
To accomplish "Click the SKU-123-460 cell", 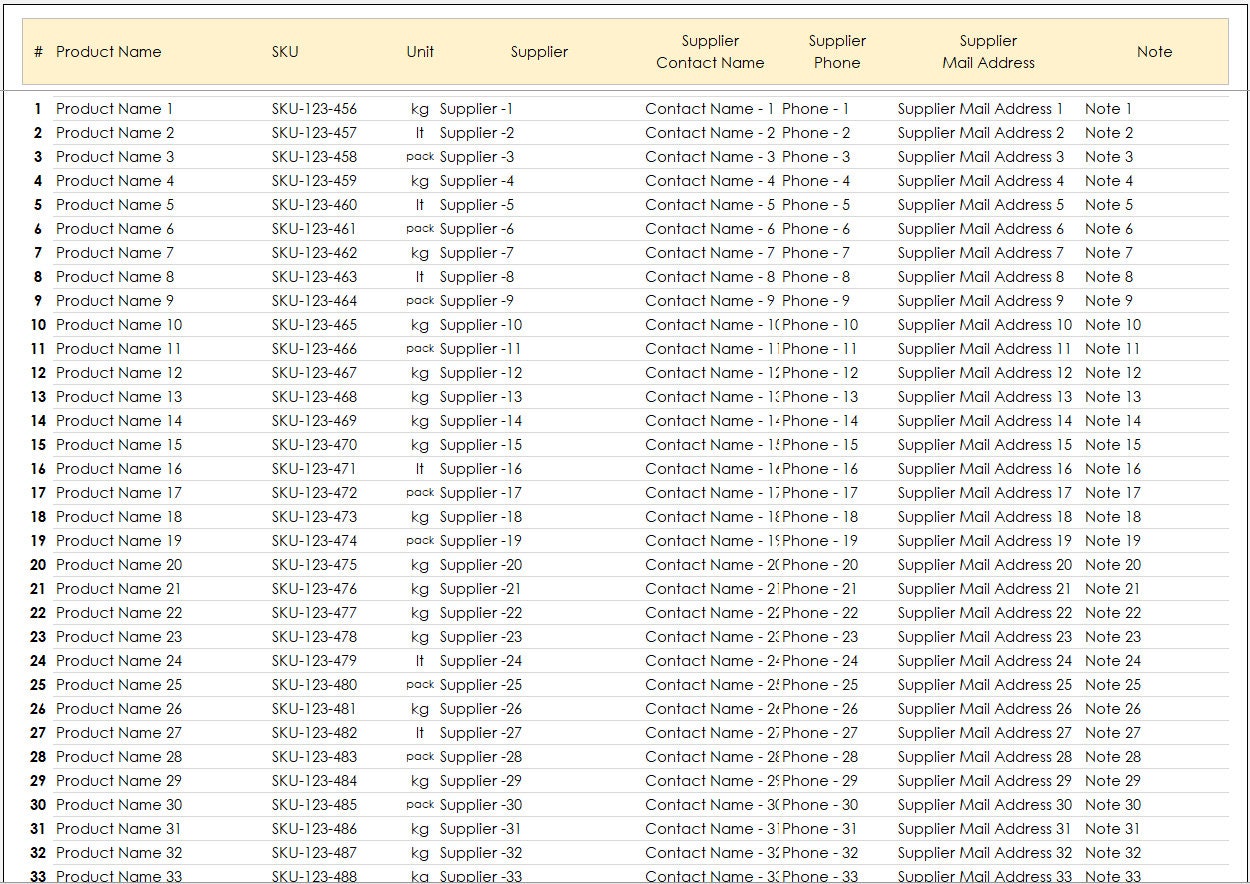I will (x=315, y=204).
